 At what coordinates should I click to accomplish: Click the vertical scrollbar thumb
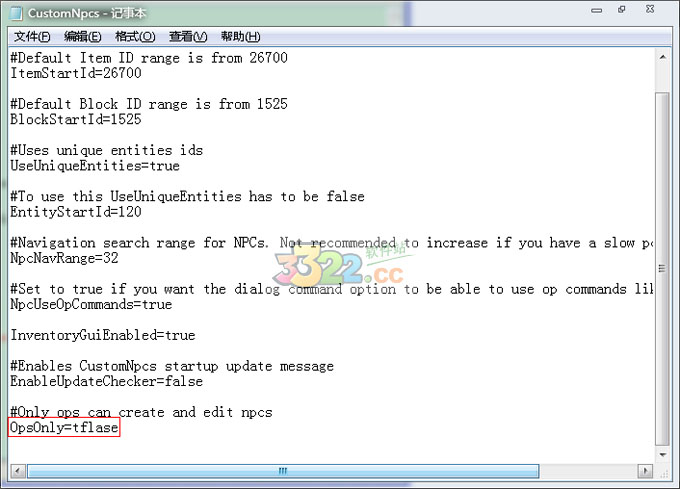click(x=662, y=269)
